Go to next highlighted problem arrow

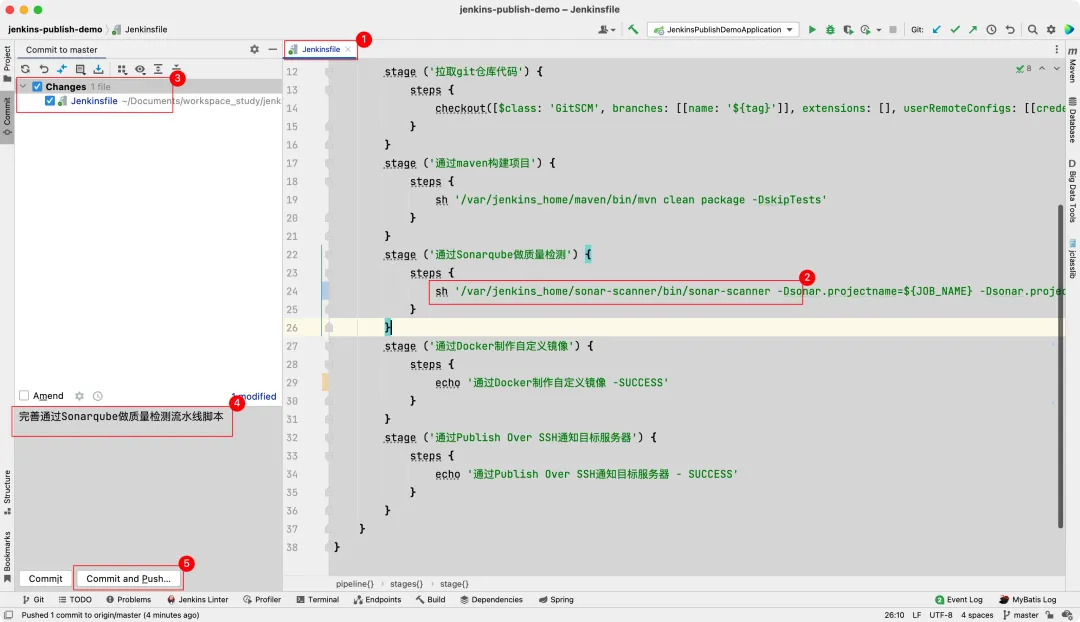point(1057,68)
